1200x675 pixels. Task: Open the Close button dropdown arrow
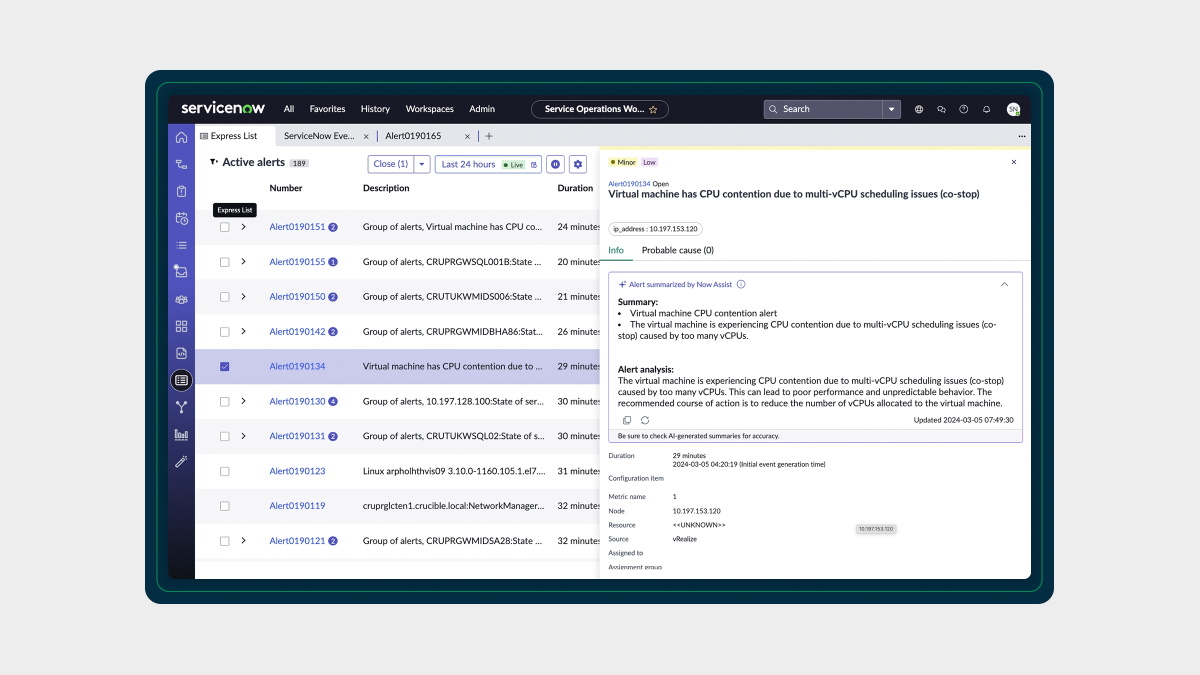422,164
